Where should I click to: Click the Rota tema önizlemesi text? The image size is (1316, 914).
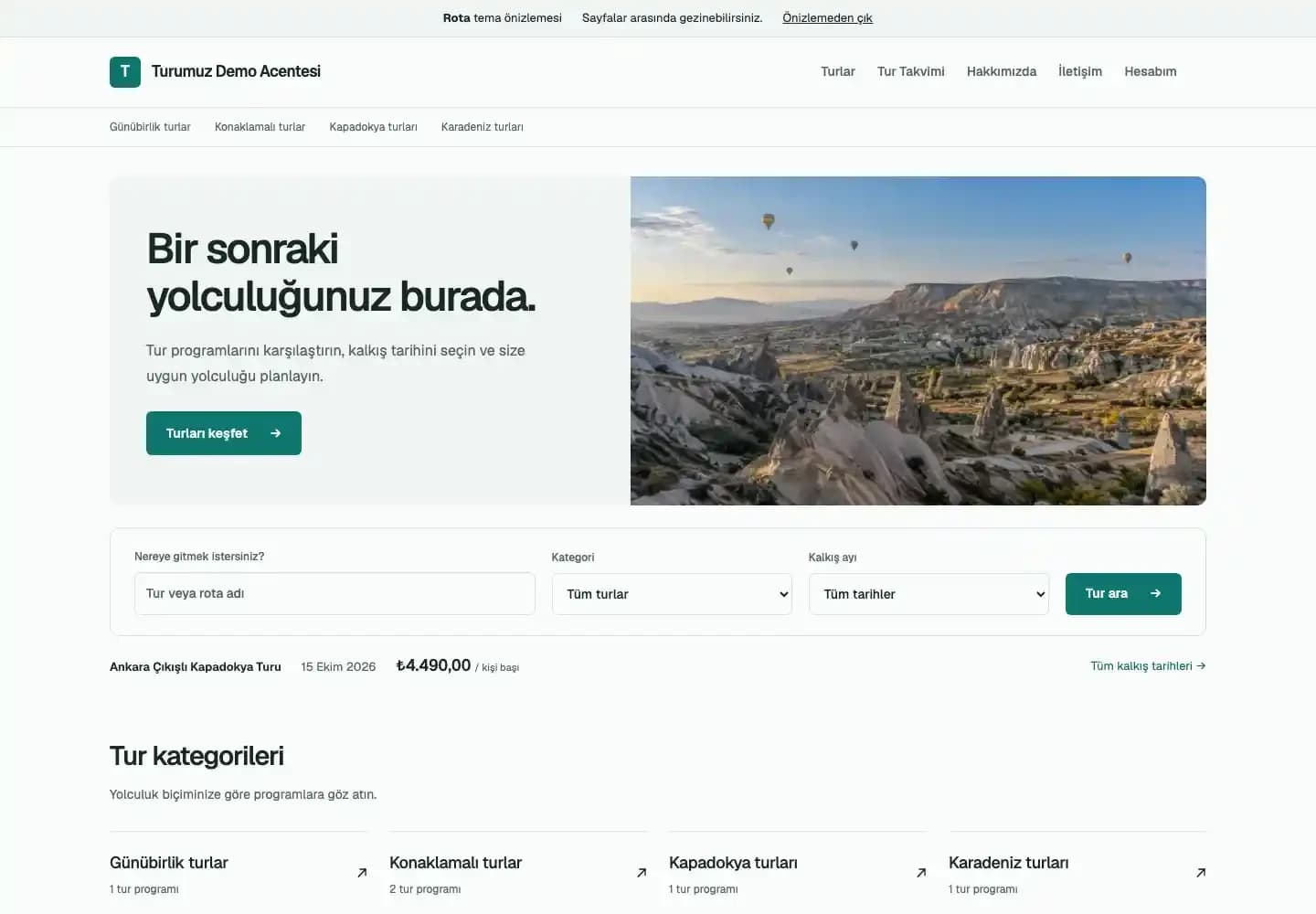pos(503,18)
